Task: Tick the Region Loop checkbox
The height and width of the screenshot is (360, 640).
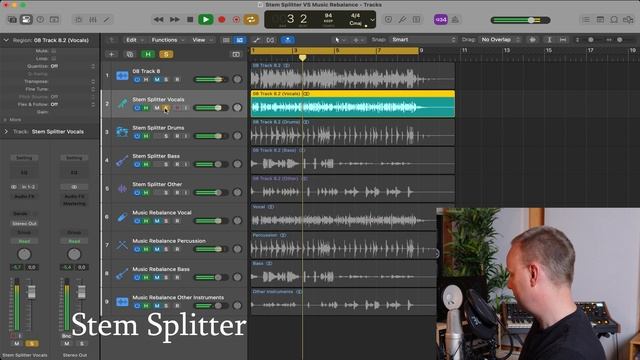Action: (x=53, y=59)
